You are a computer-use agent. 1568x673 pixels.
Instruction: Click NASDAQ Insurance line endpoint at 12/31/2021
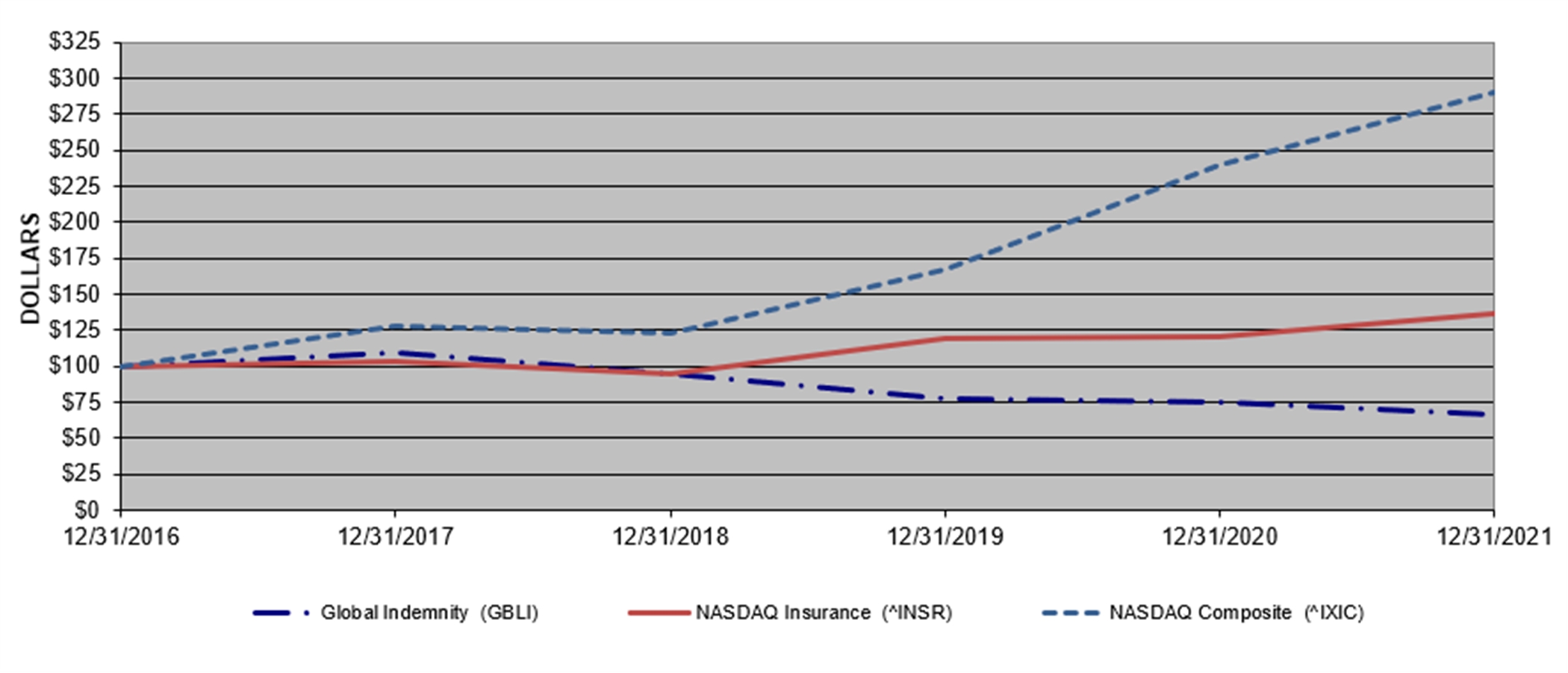pos(1492,314)
